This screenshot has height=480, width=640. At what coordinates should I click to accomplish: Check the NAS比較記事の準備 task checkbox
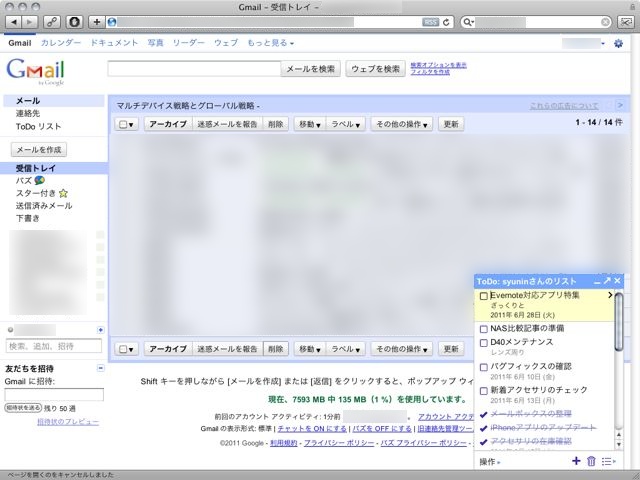484,329
